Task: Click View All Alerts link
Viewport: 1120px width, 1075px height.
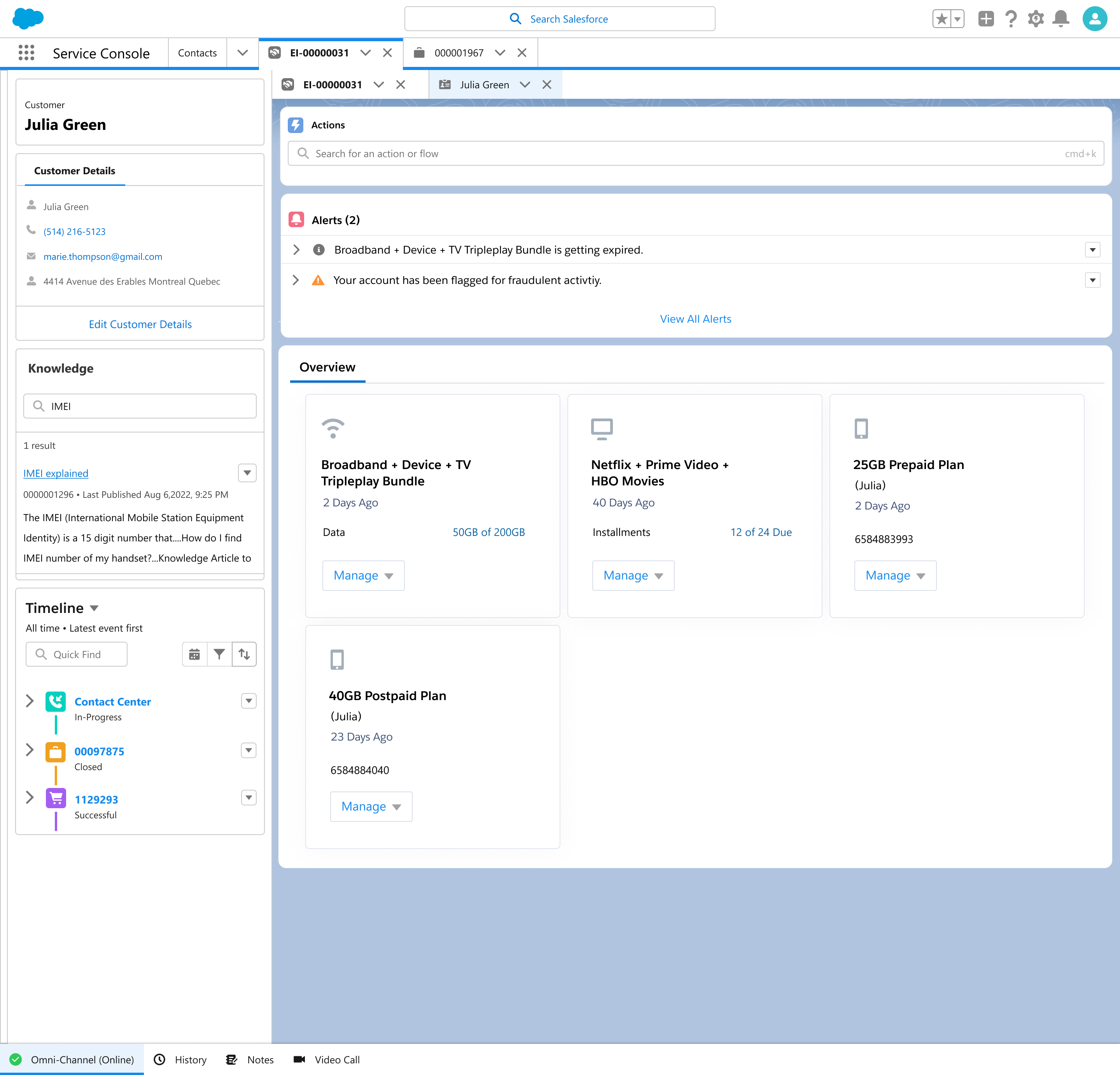Action: click(695, 319)
